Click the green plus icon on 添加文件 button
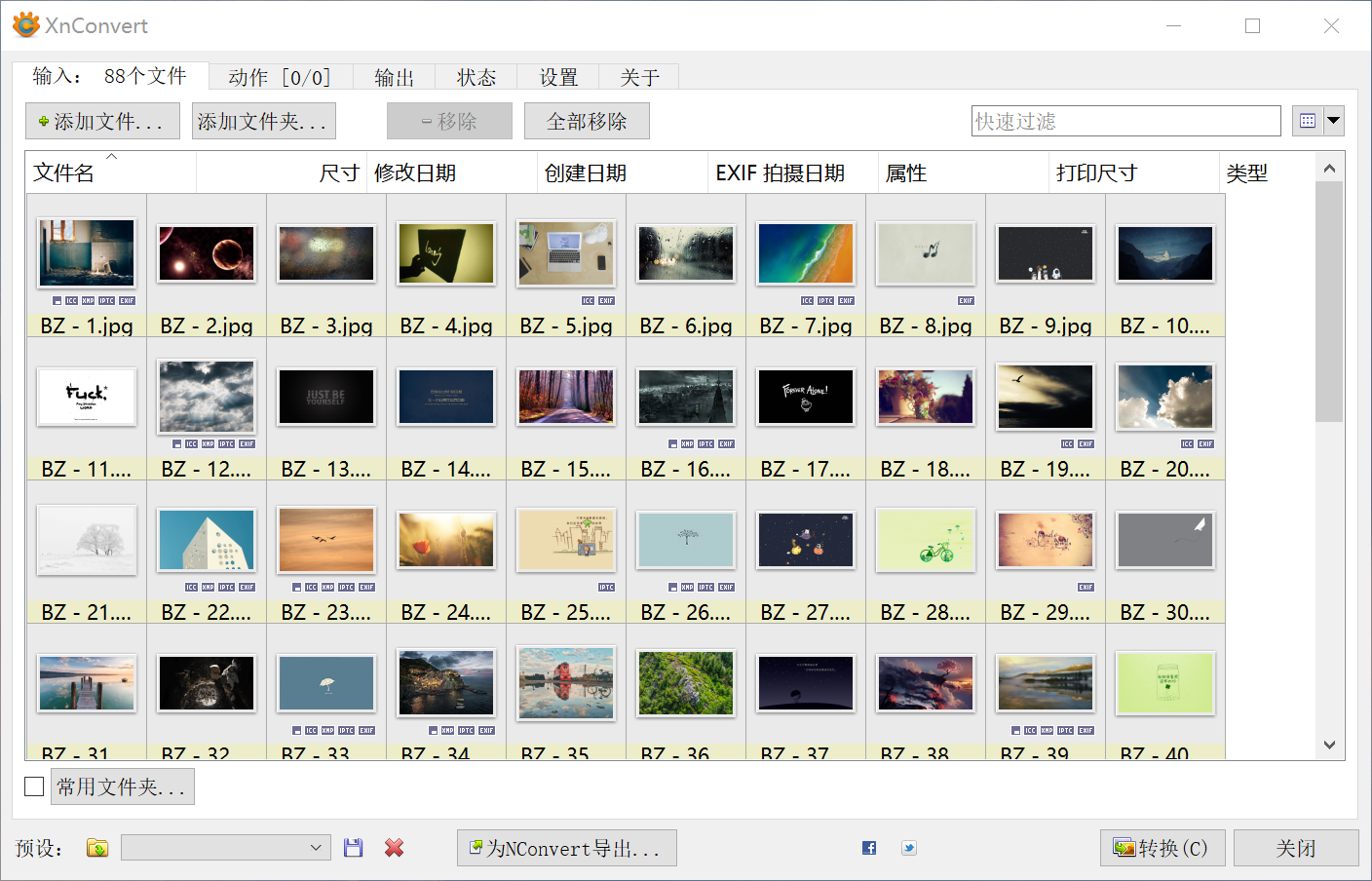 click(43, 120)
